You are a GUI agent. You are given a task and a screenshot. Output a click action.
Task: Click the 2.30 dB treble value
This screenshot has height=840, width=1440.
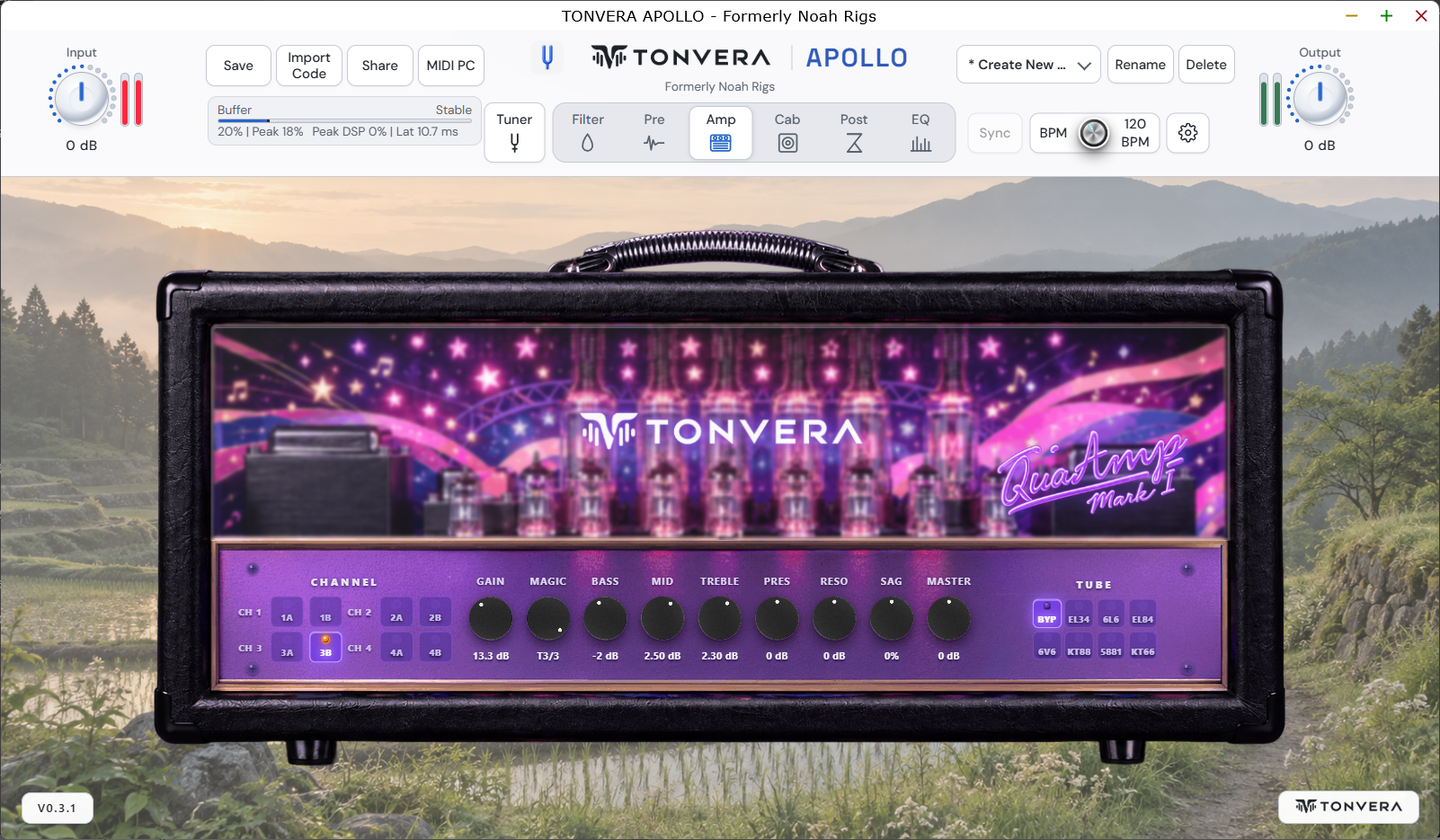coord(720,656)
